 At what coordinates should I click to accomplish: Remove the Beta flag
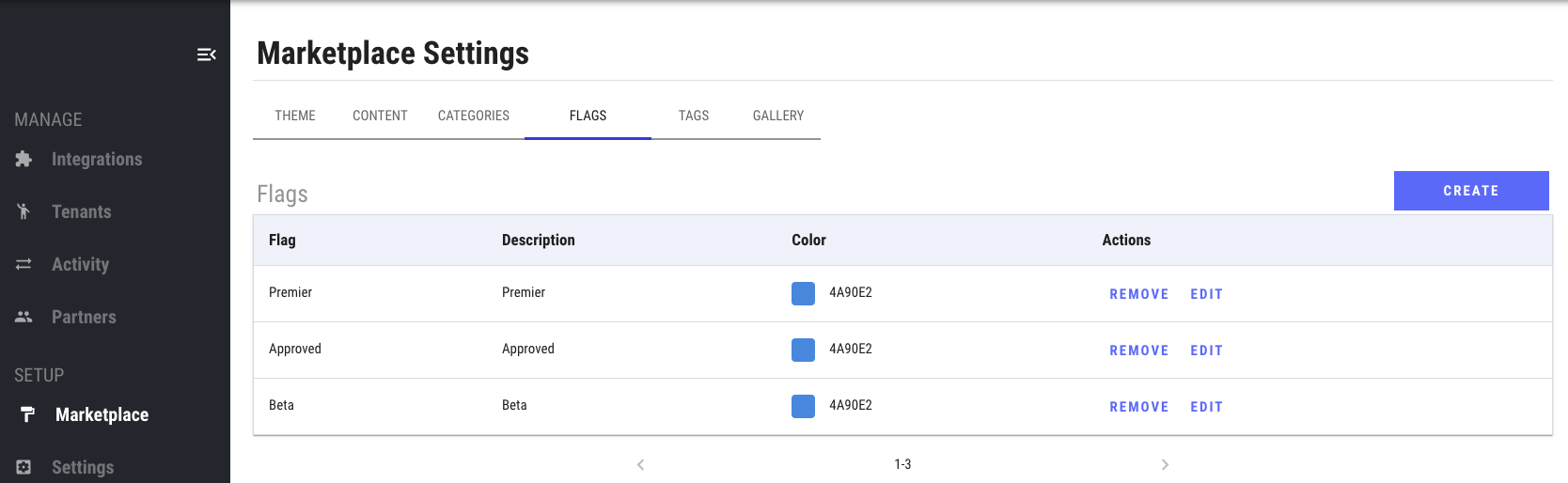click(x=1138, y=407)
